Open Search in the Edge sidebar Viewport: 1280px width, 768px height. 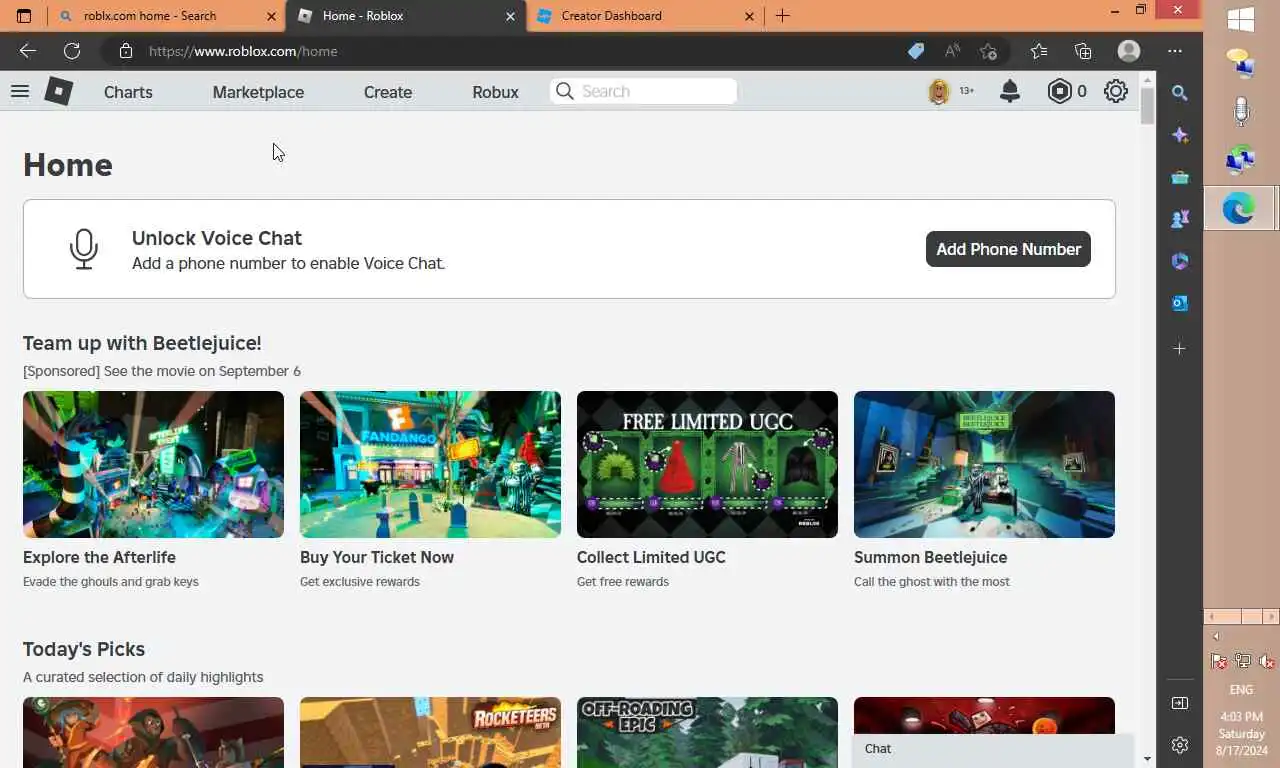click(1180, 93)
